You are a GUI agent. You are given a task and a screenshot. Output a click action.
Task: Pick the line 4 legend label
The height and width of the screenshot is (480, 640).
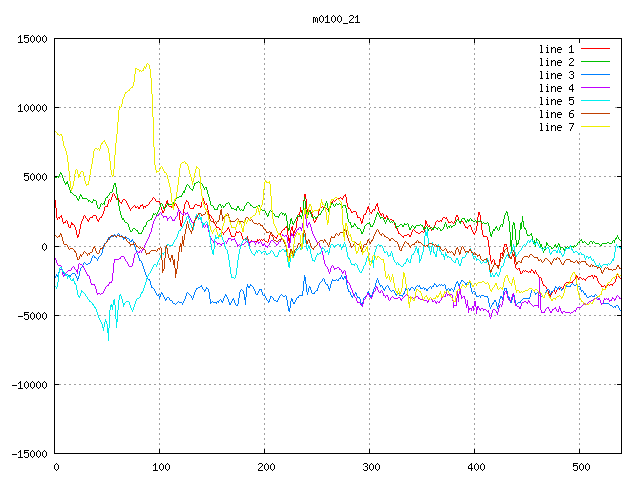557,88
